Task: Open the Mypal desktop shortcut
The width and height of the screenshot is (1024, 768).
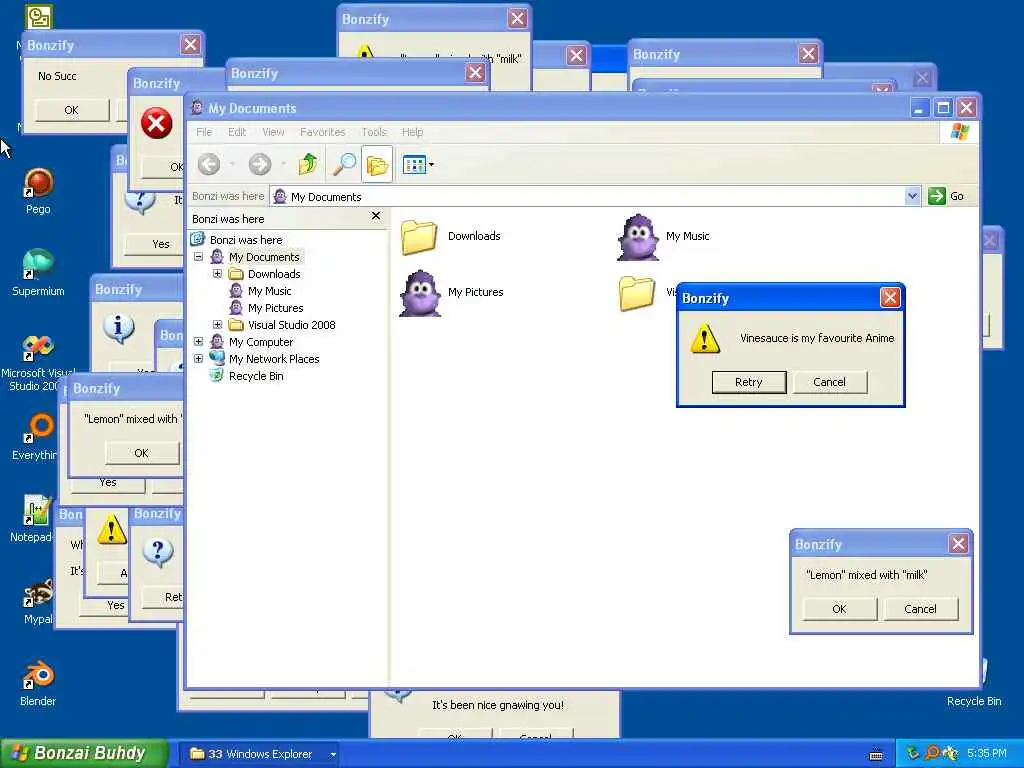Action: point(38,601)
